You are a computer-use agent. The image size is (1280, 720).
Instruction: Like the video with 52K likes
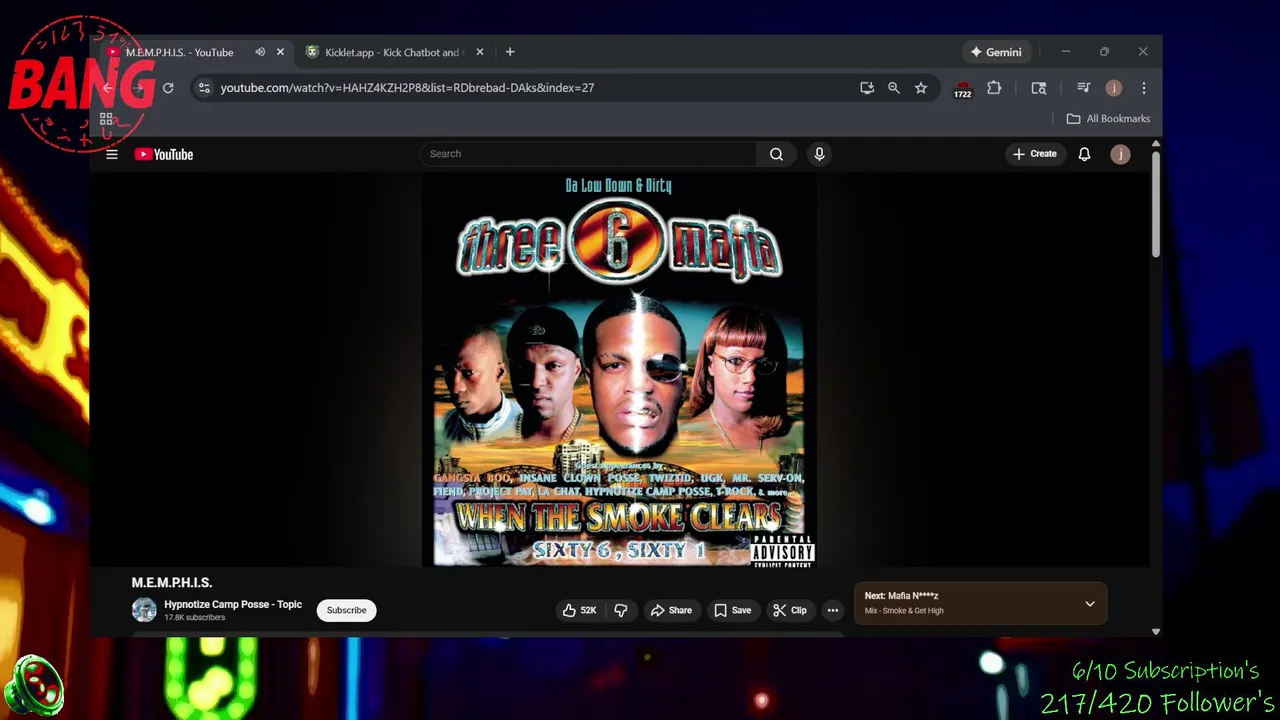tap(580, 610)
